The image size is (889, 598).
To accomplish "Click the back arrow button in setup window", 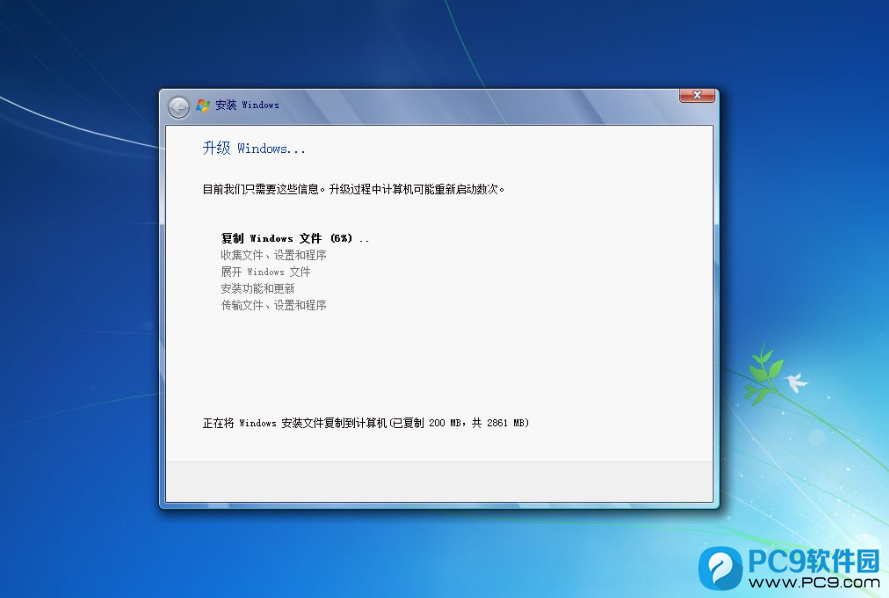I will coord(179,107).
